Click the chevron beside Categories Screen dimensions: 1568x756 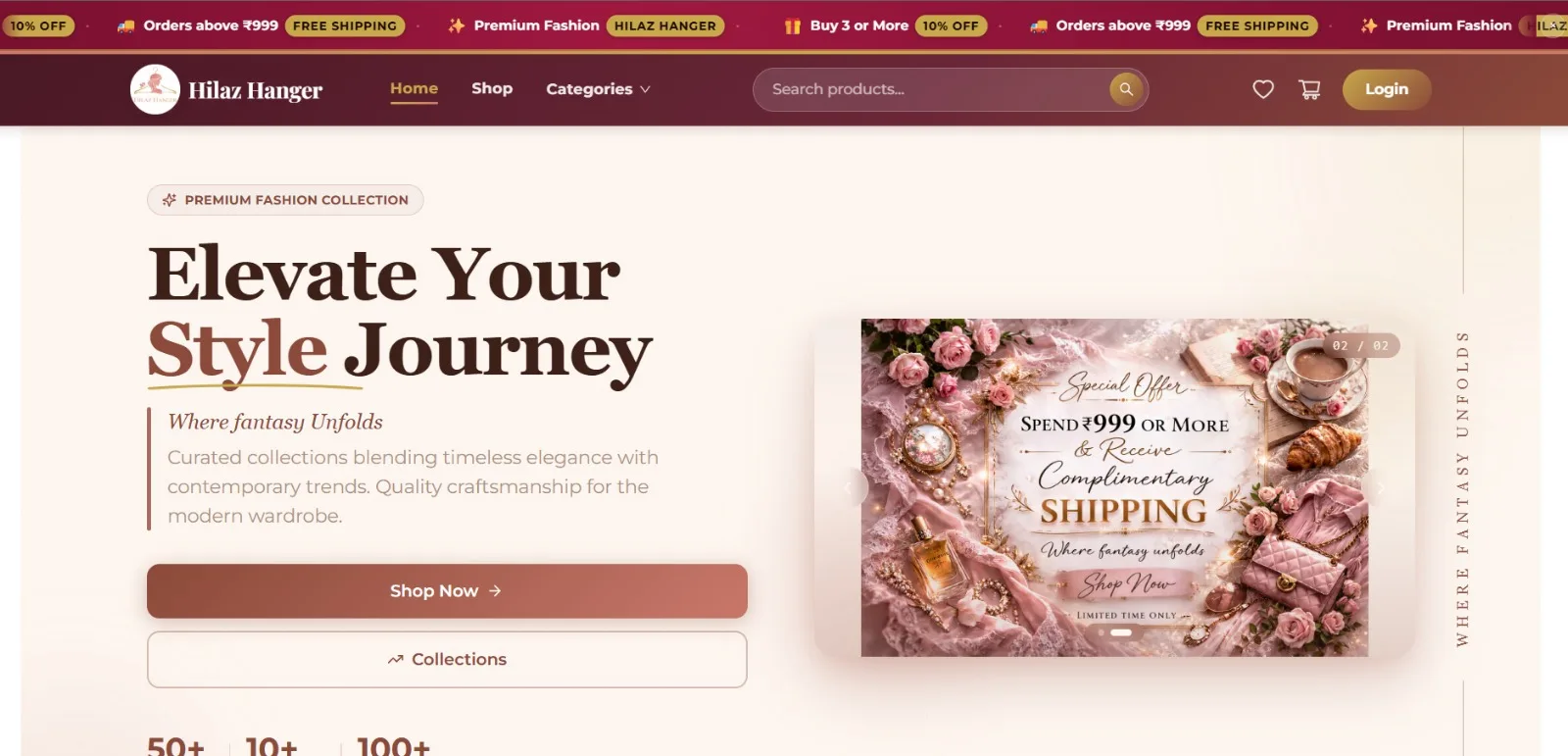(x=645, y=89)
